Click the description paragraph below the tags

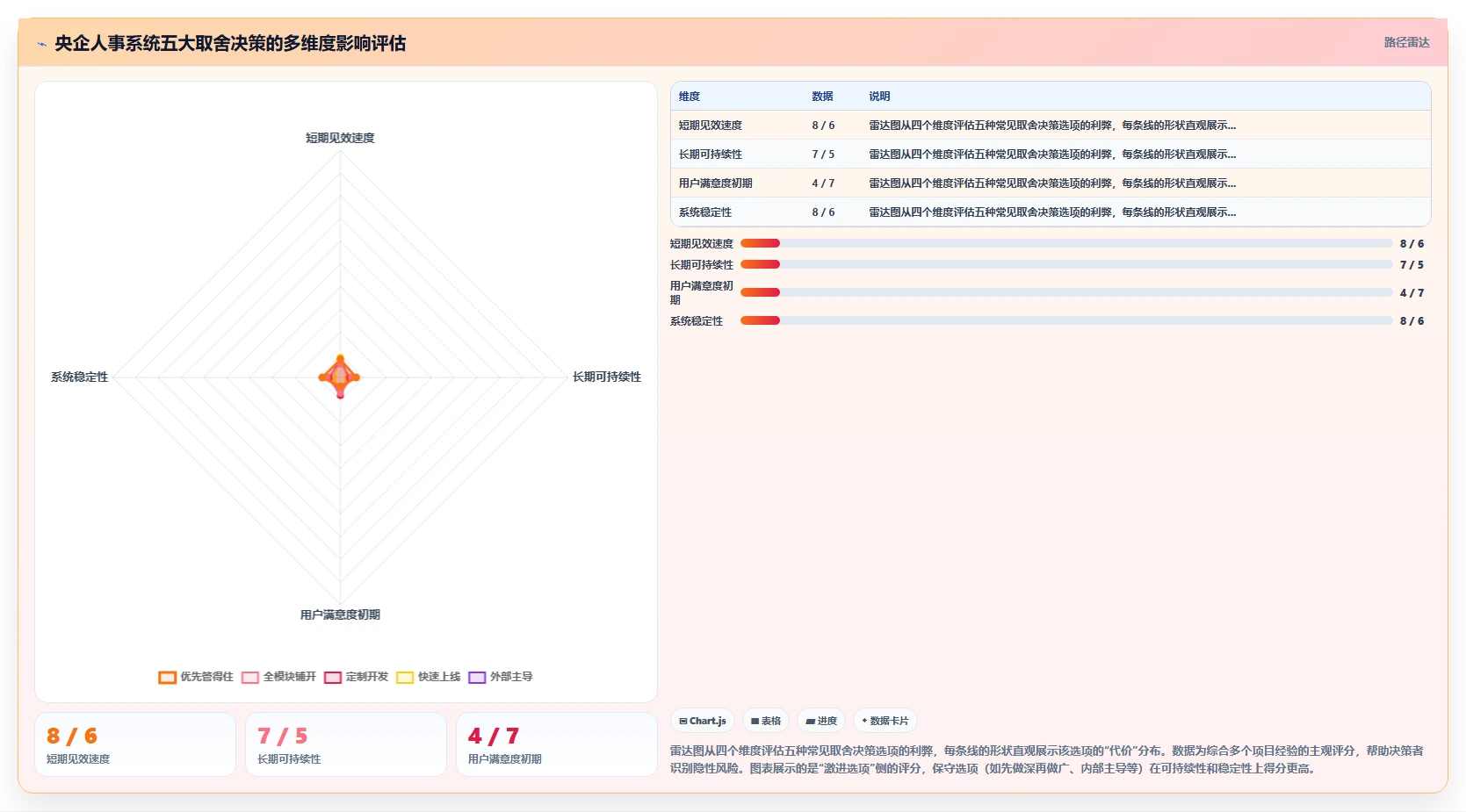[1047, 759]
